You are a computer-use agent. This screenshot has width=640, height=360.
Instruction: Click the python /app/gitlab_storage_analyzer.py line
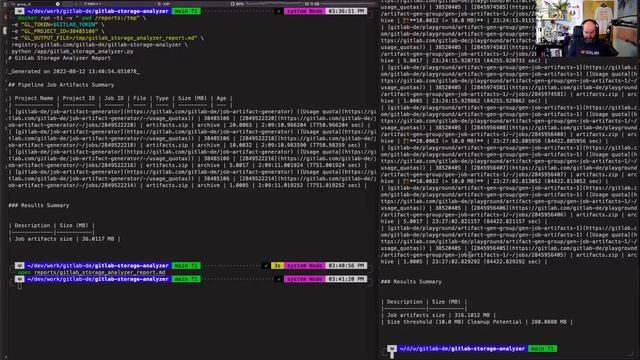tap(72, 51)
